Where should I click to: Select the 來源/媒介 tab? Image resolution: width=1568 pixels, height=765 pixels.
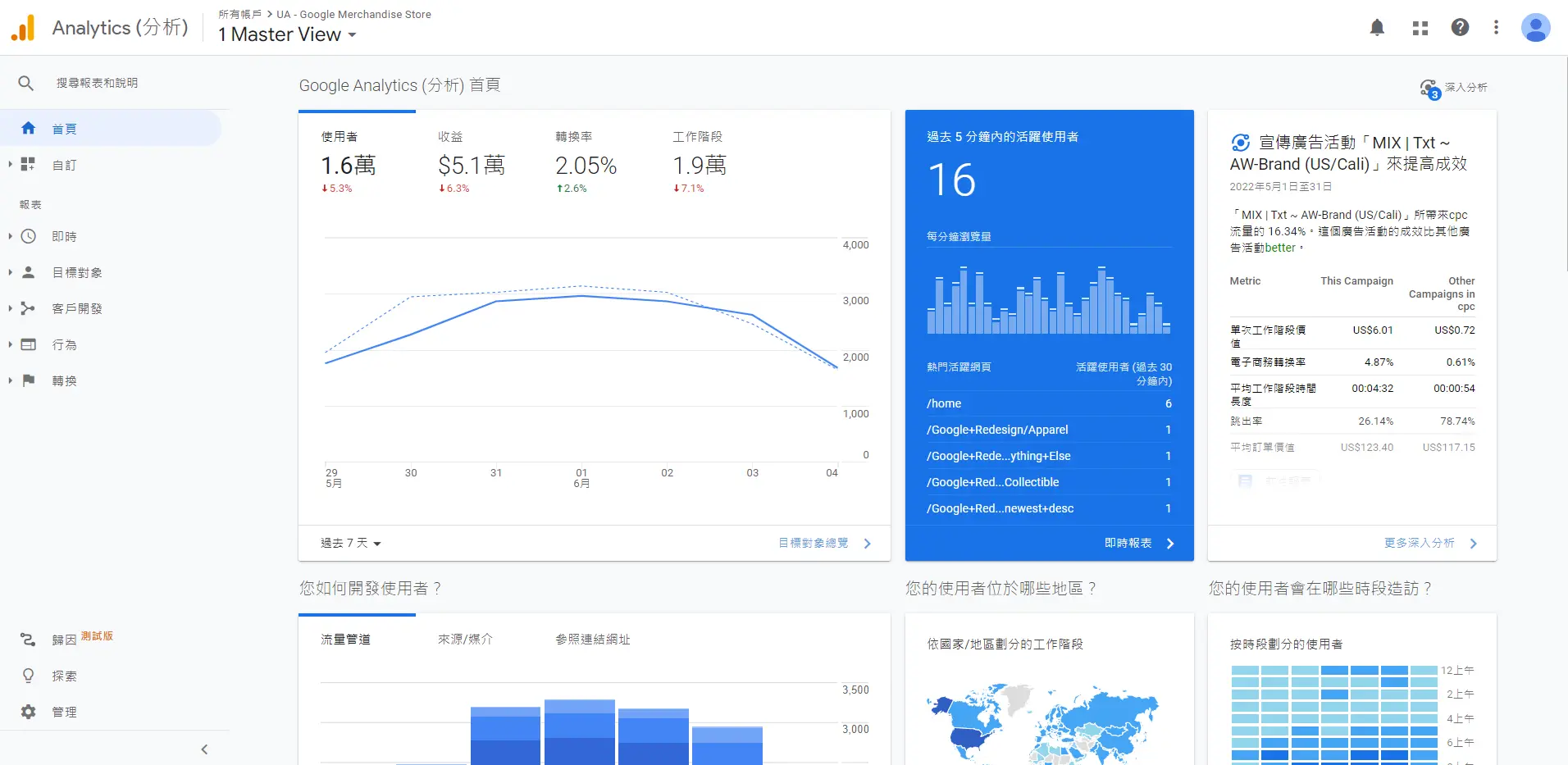465,640
